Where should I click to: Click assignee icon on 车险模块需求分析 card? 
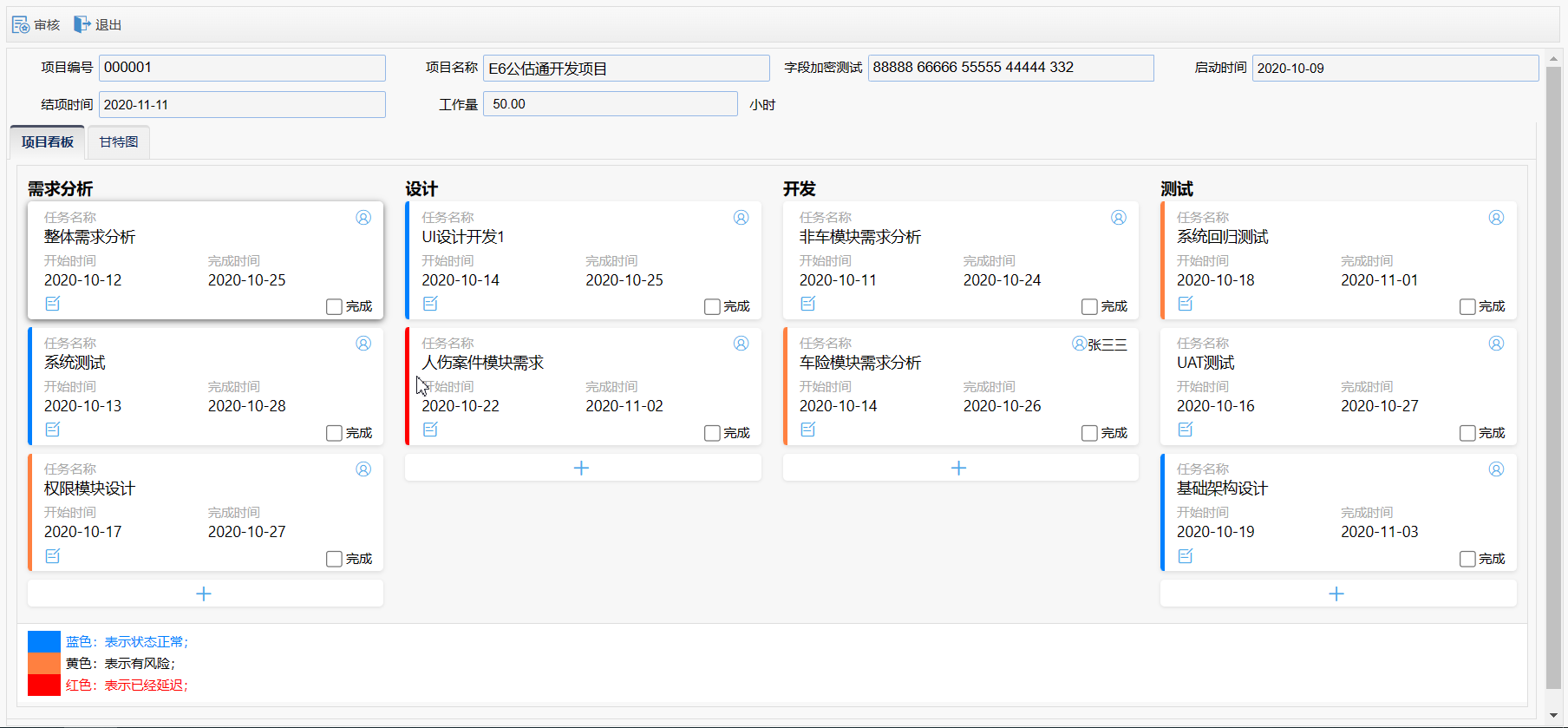[x=1079, y=344]
